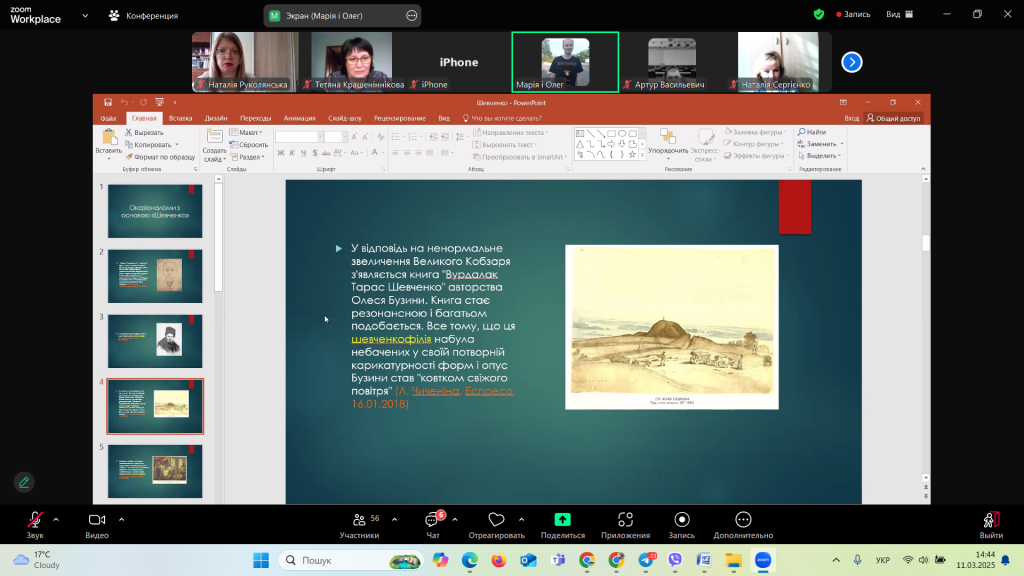Click the green encryption shield icon
This screenshot has height=576, width=1024.
819,15
